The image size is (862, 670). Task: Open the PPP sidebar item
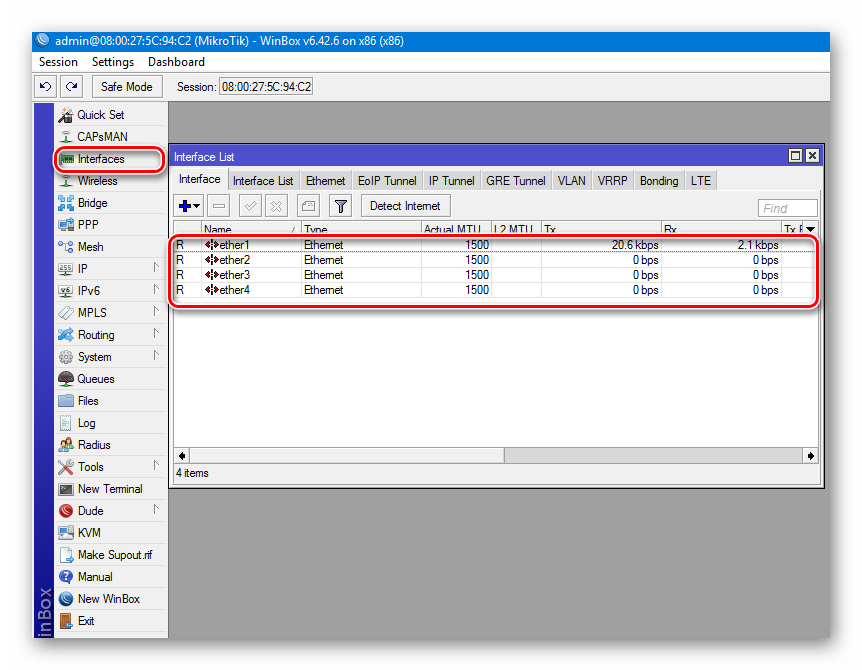[x=111, y=225]
